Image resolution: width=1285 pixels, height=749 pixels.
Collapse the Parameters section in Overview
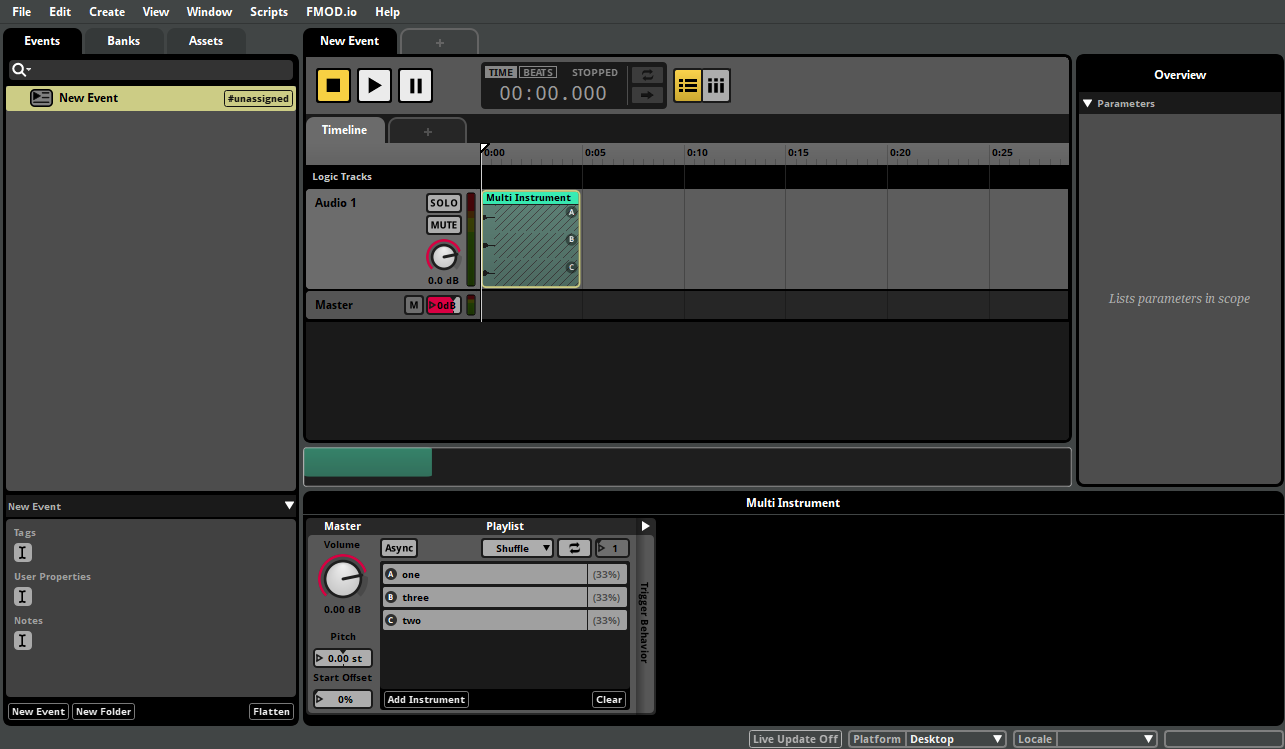point(1087,102)
